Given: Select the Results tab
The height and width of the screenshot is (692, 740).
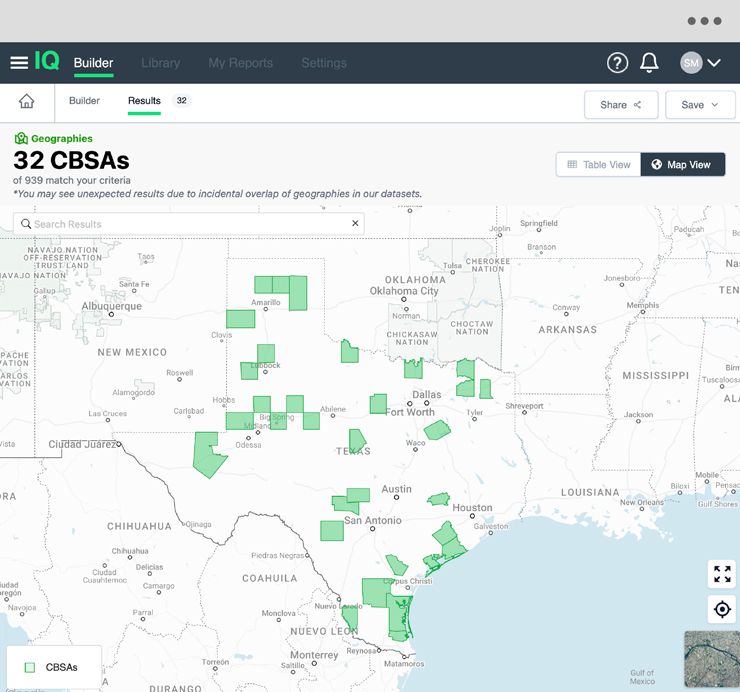Looking at the screenshot, I should click(x=144, y=101).
